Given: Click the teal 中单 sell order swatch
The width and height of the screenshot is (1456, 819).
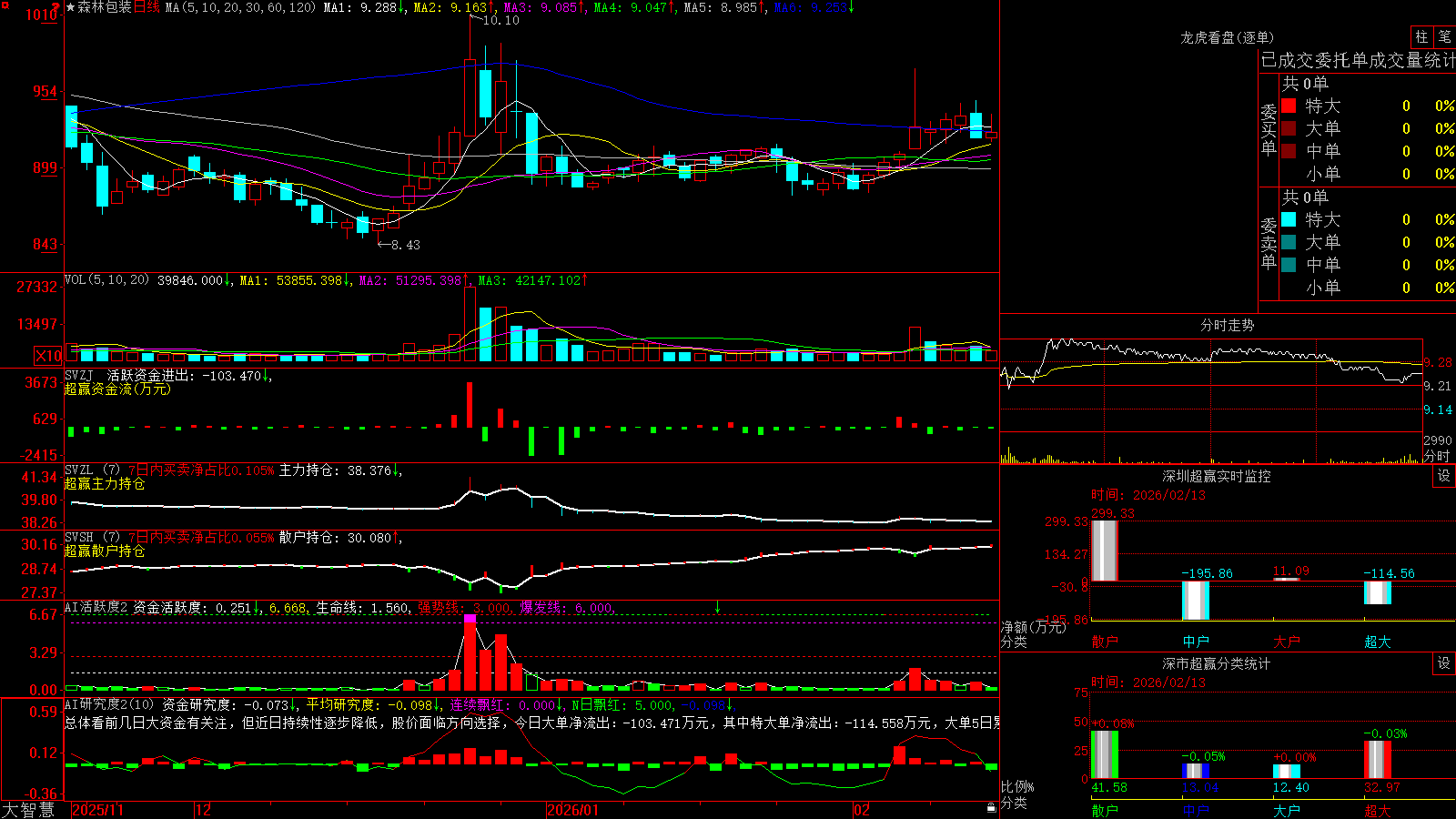Looking at the screenshot, I should (1289, 265).
